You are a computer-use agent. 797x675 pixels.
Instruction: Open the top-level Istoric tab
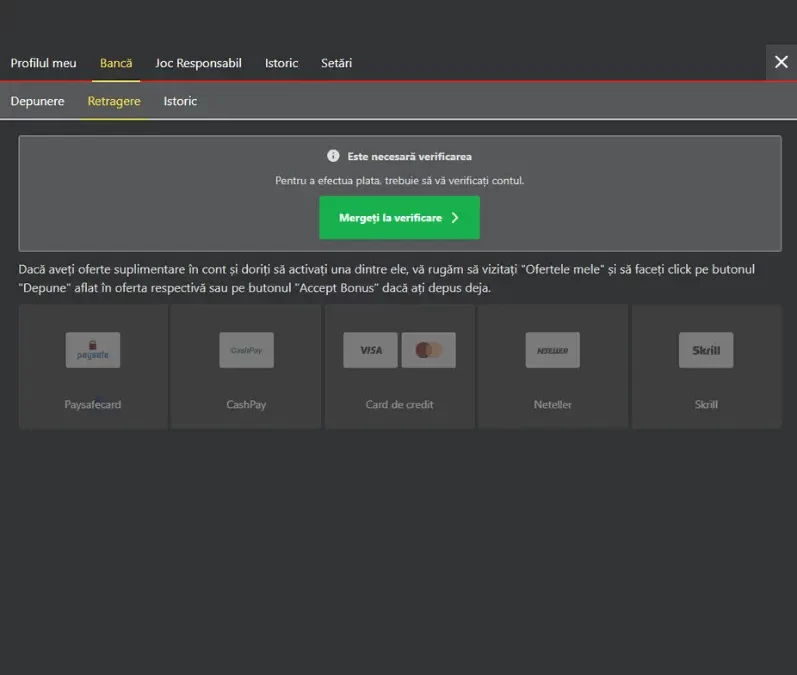(x=282, y=63)
